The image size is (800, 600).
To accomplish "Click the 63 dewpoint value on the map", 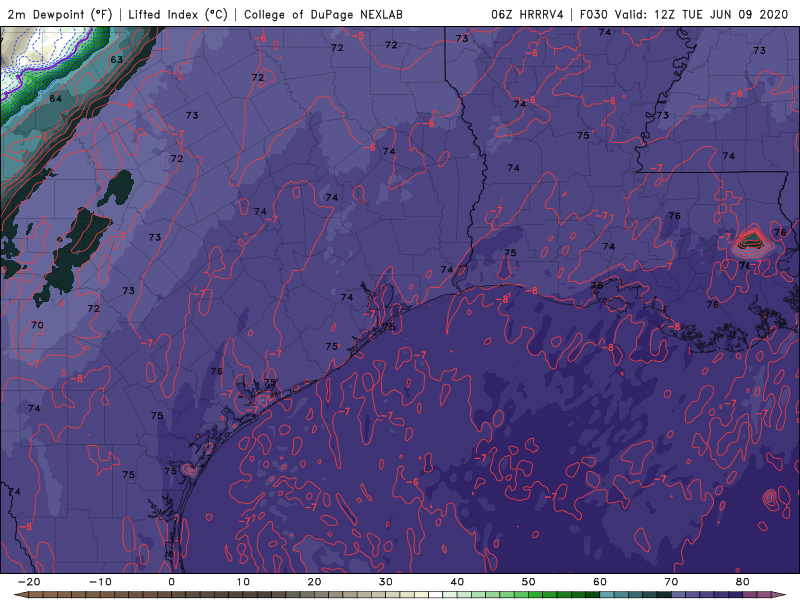I will 117,60.
